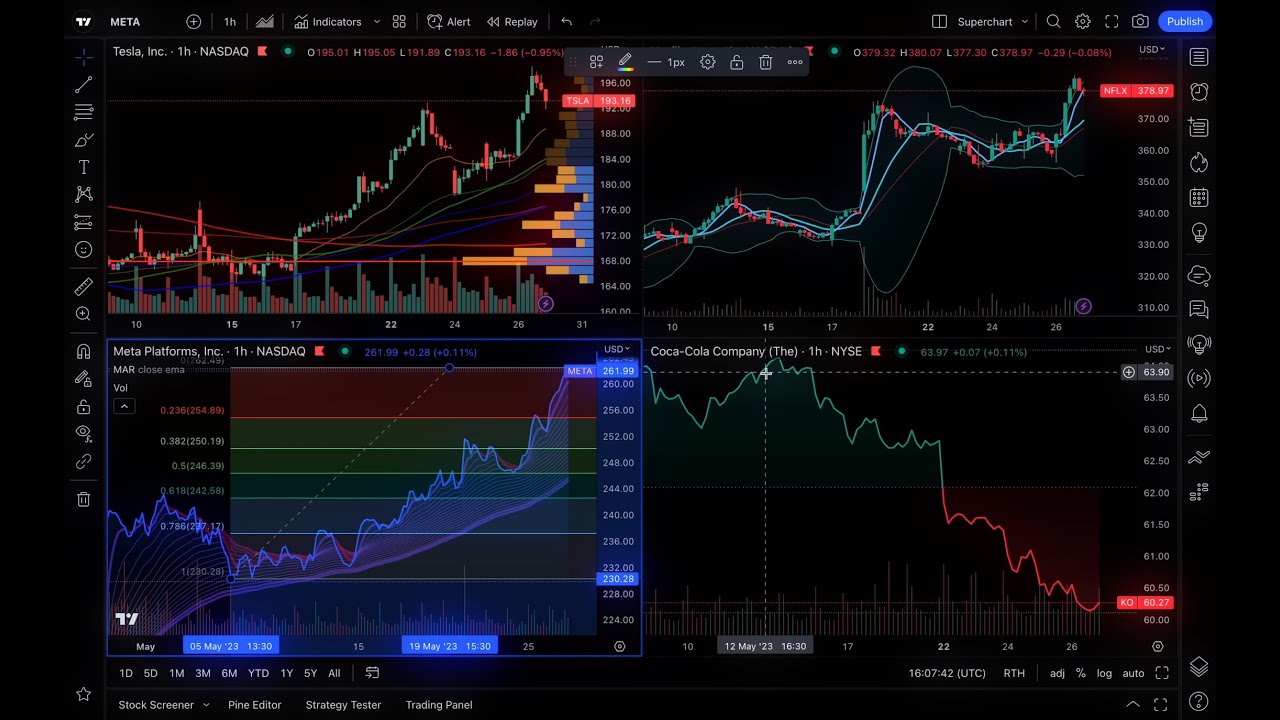Hide all drawings eye icon
1280x720 pixels.
tap(84, 433)
